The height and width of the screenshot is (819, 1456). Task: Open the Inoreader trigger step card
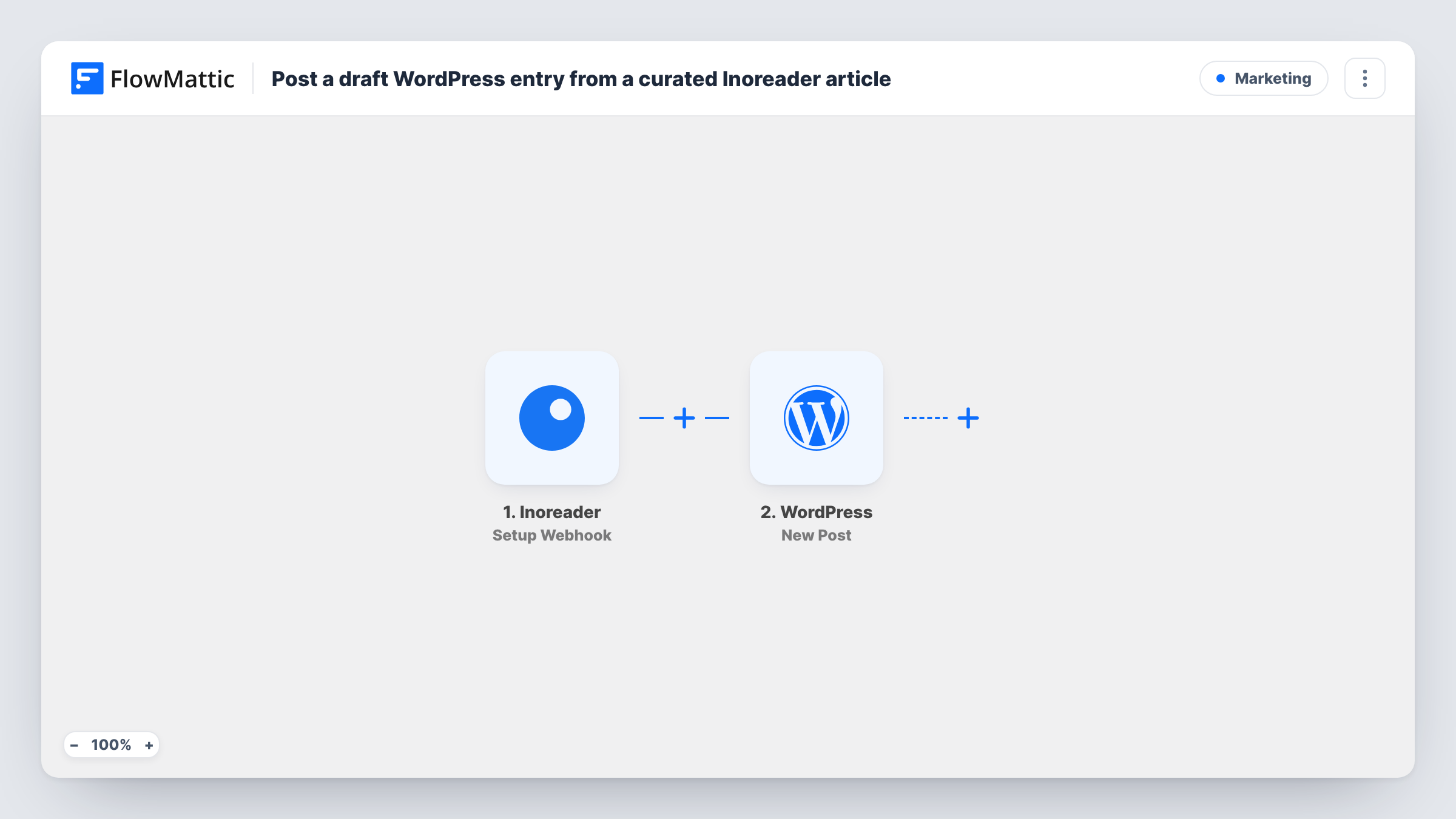(x=551, y=418)
